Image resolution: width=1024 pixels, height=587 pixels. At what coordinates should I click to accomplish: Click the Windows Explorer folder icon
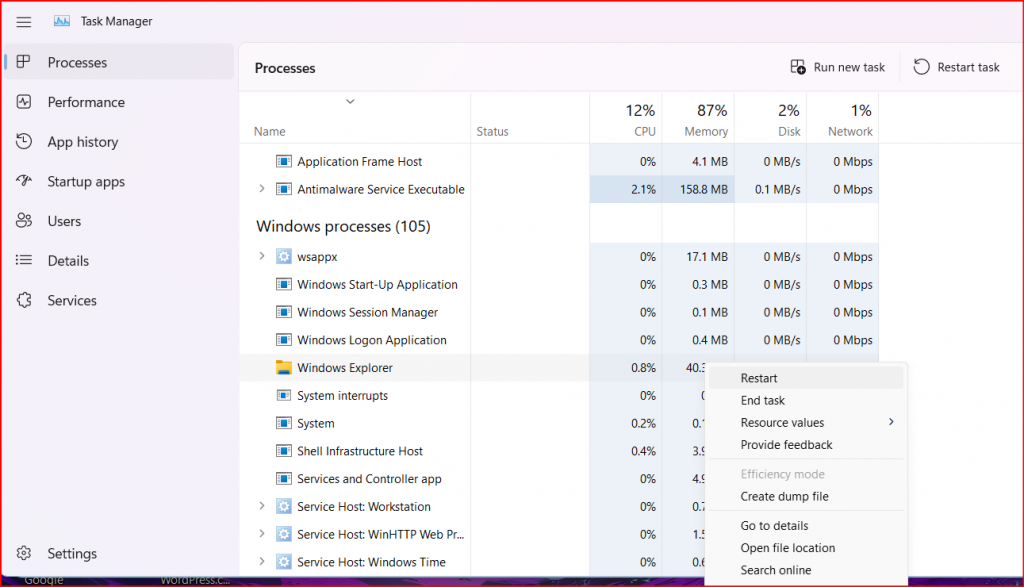coord(283,368)
